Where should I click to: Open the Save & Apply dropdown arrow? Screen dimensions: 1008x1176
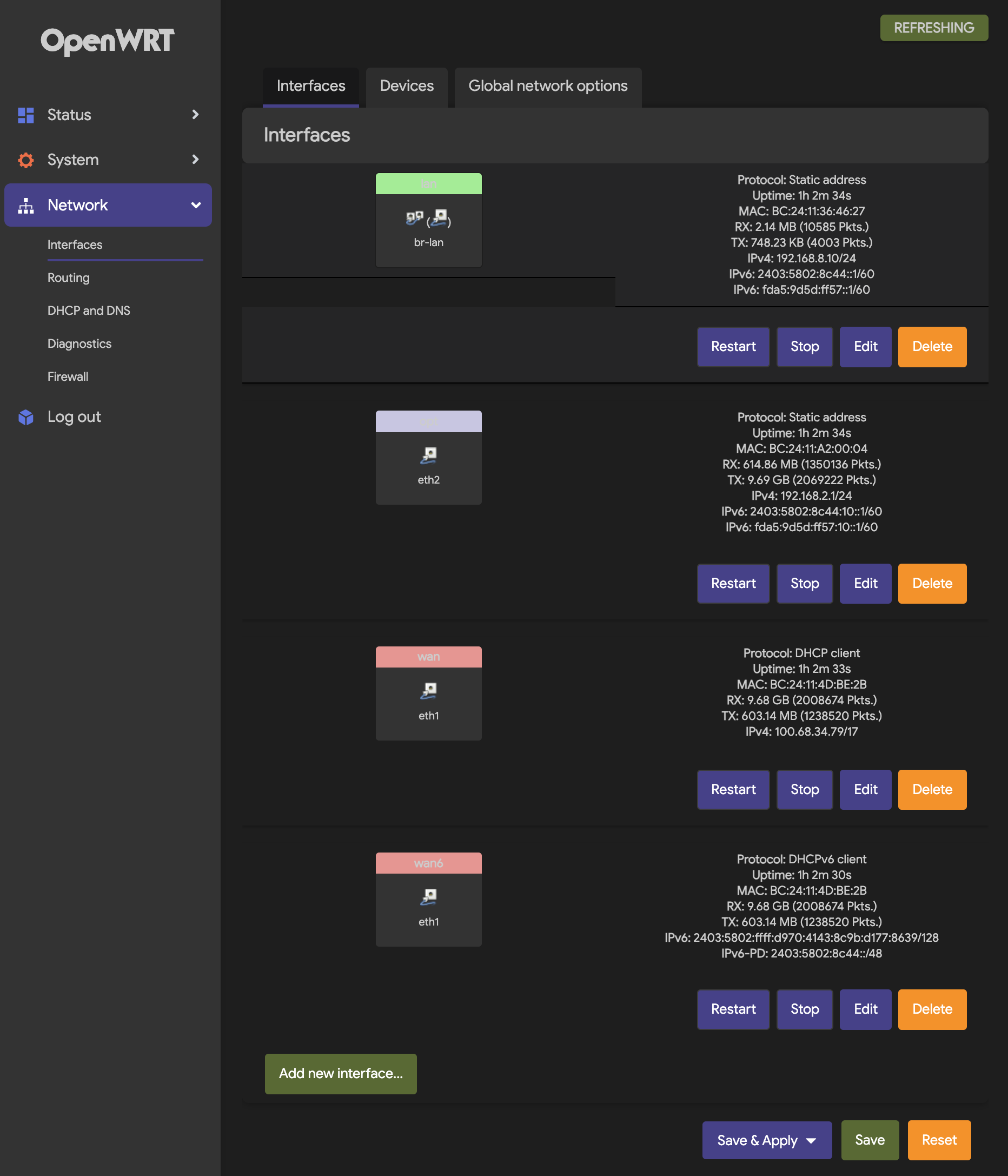pyautogui.click(x=811, y=1141)
